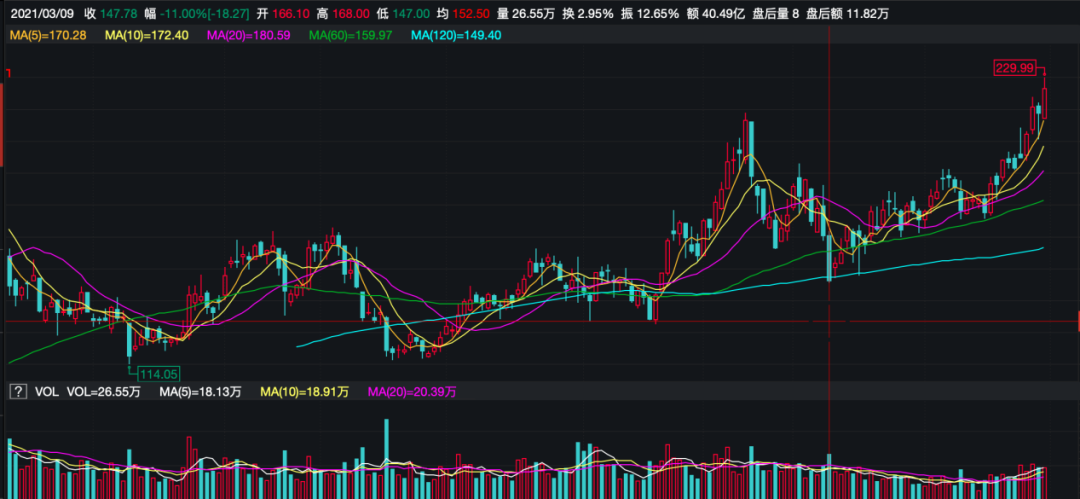Viewport: 1080px width, 499px height.
Task: Select the MA(5)=170.28 price indicator label
Action: [x=48, y=34]
